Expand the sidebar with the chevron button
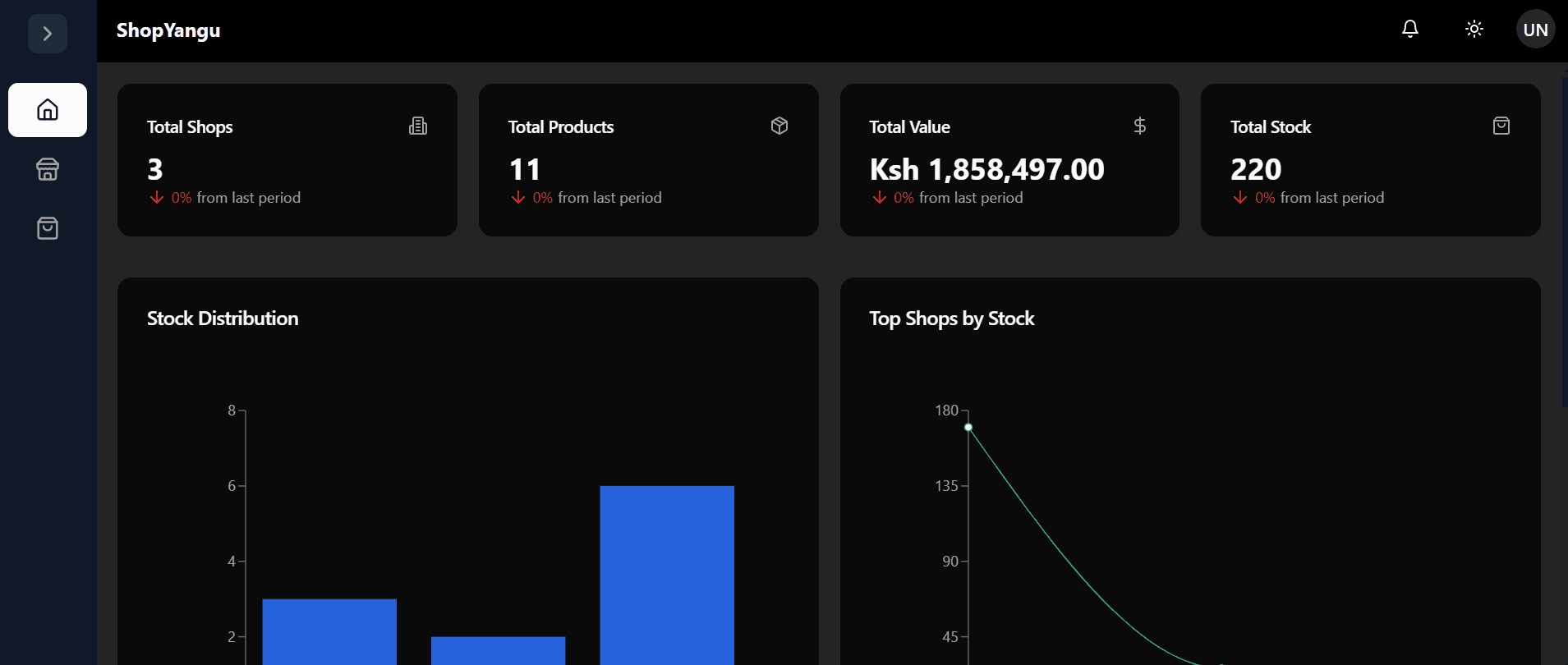The height and width of the screenshot is (665, 1568). [48, 34]
